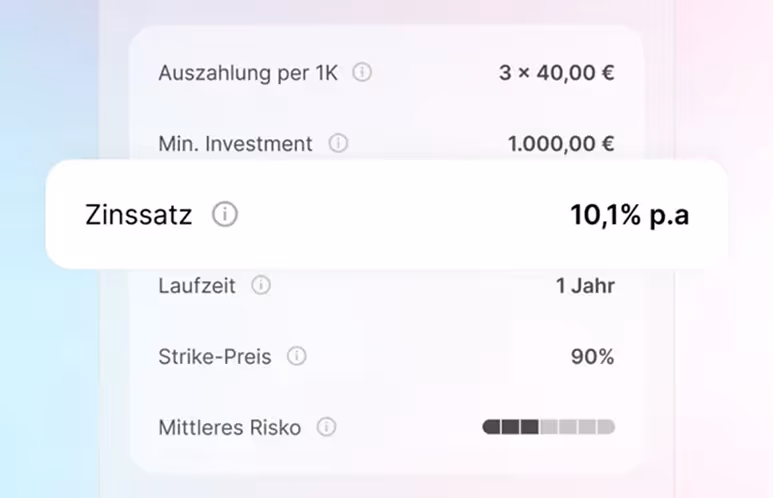Click the 1 Jahr duration value
774x498 pixels.
585,286
